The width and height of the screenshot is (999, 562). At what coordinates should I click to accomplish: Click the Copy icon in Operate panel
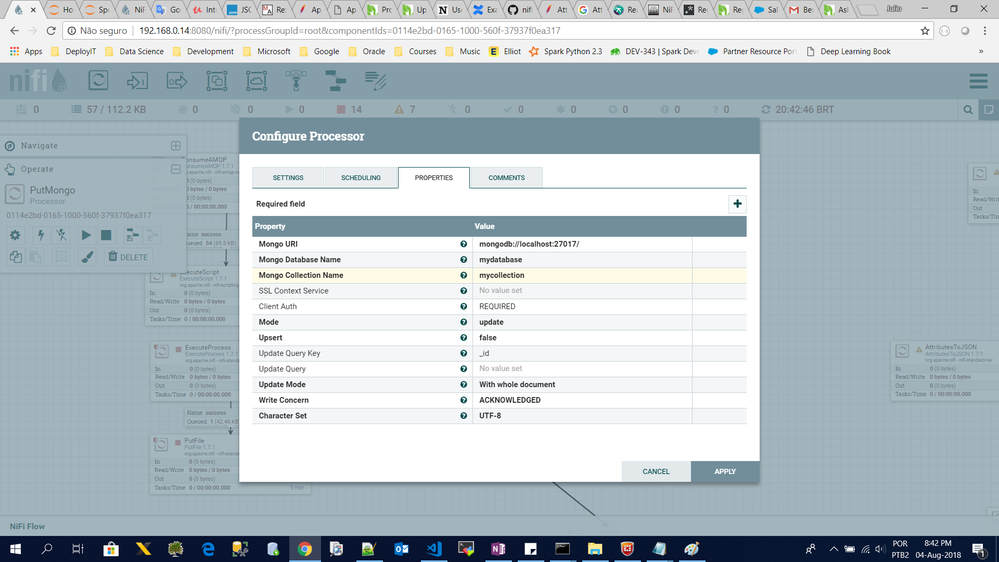[x=15, y=257]
